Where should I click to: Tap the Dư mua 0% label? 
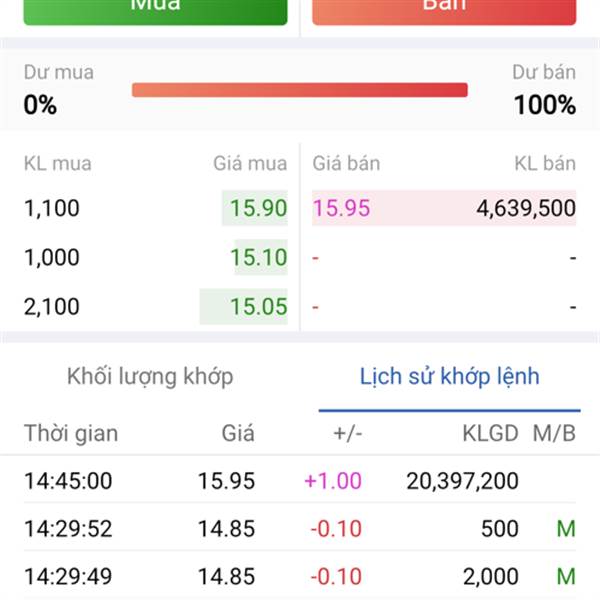58,90
